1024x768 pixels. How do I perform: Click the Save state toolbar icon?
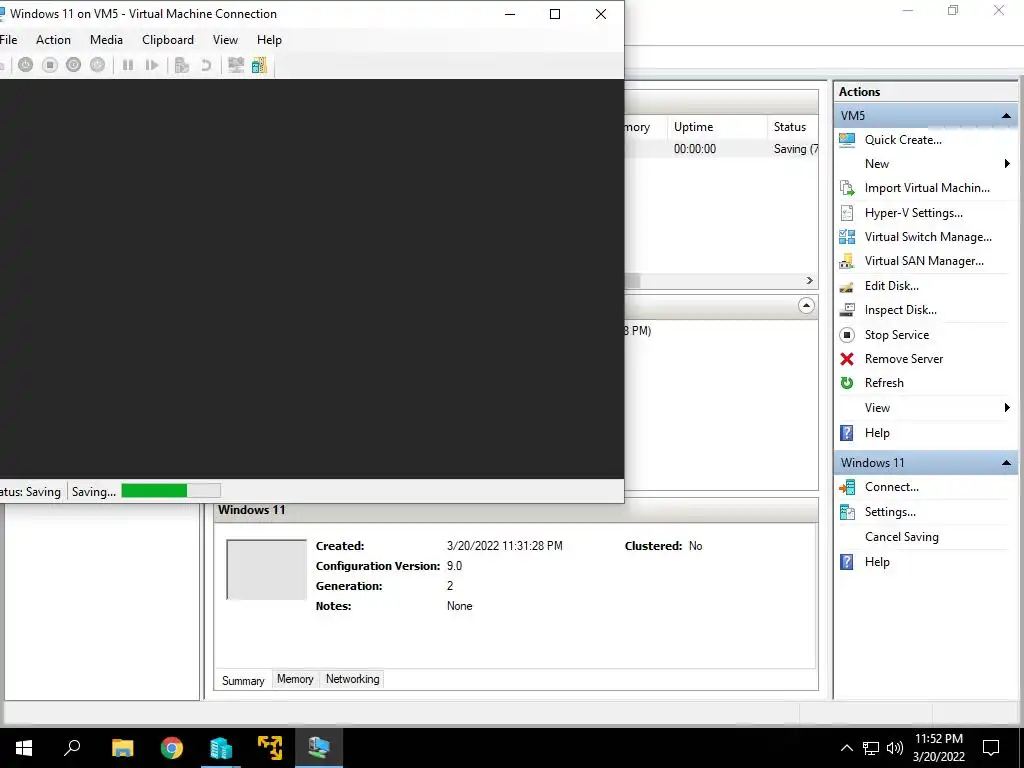point(97,65)
